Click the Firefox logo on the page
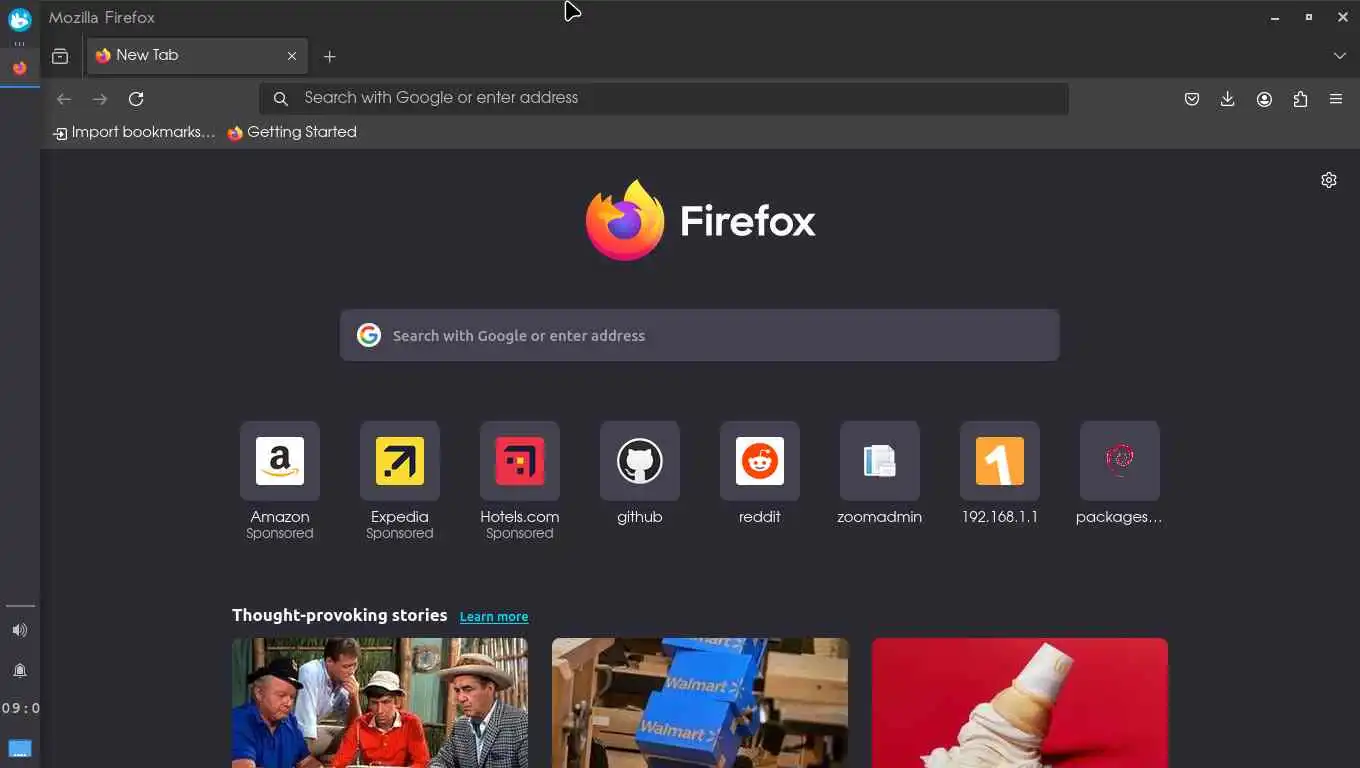The height and width of the screenshot is (768, 1360). pyautogui.click(x=700, y=220)
